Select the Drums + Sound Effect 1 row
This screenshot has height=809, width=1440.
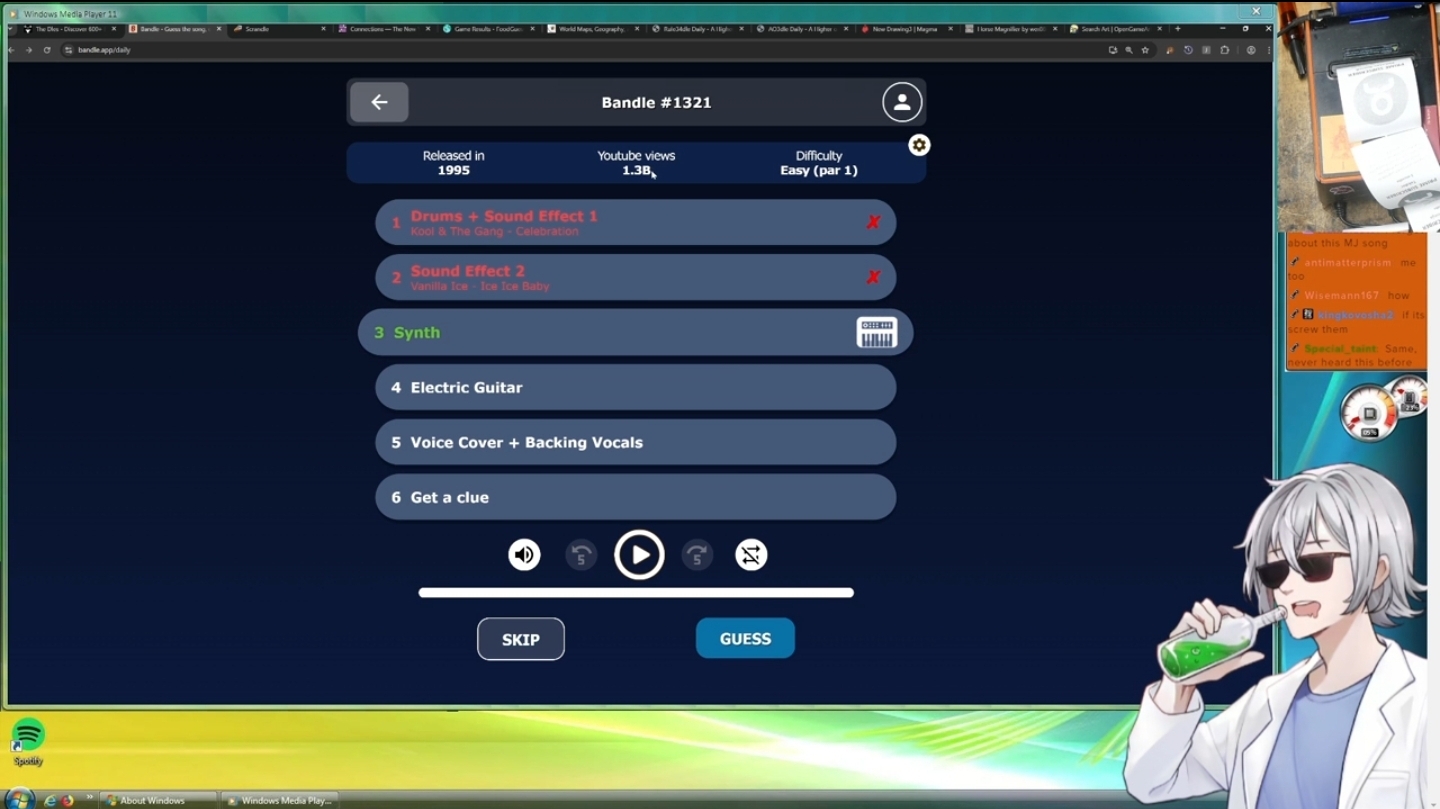tap(636, 222)
